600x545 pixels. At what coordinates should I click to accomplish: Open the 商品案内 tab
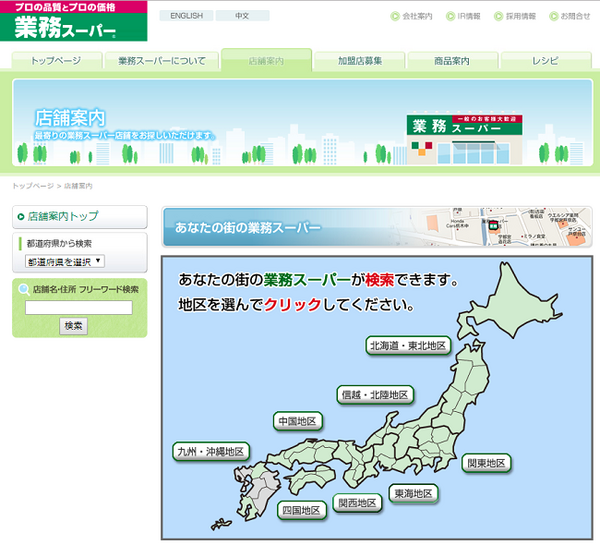coord(452,60)
